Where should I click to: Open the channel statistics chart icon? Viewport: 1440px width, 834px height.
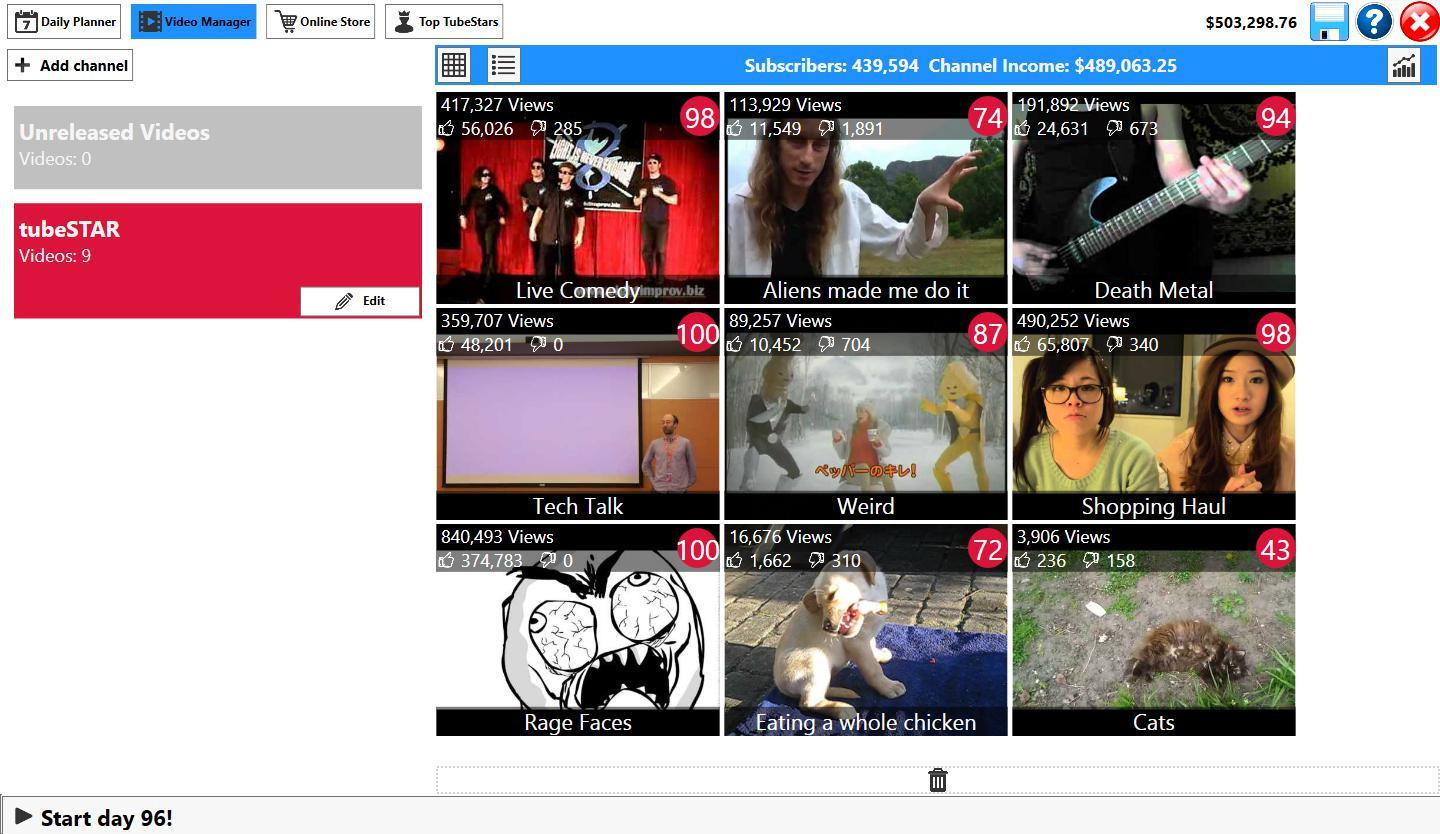[1404, 66]
